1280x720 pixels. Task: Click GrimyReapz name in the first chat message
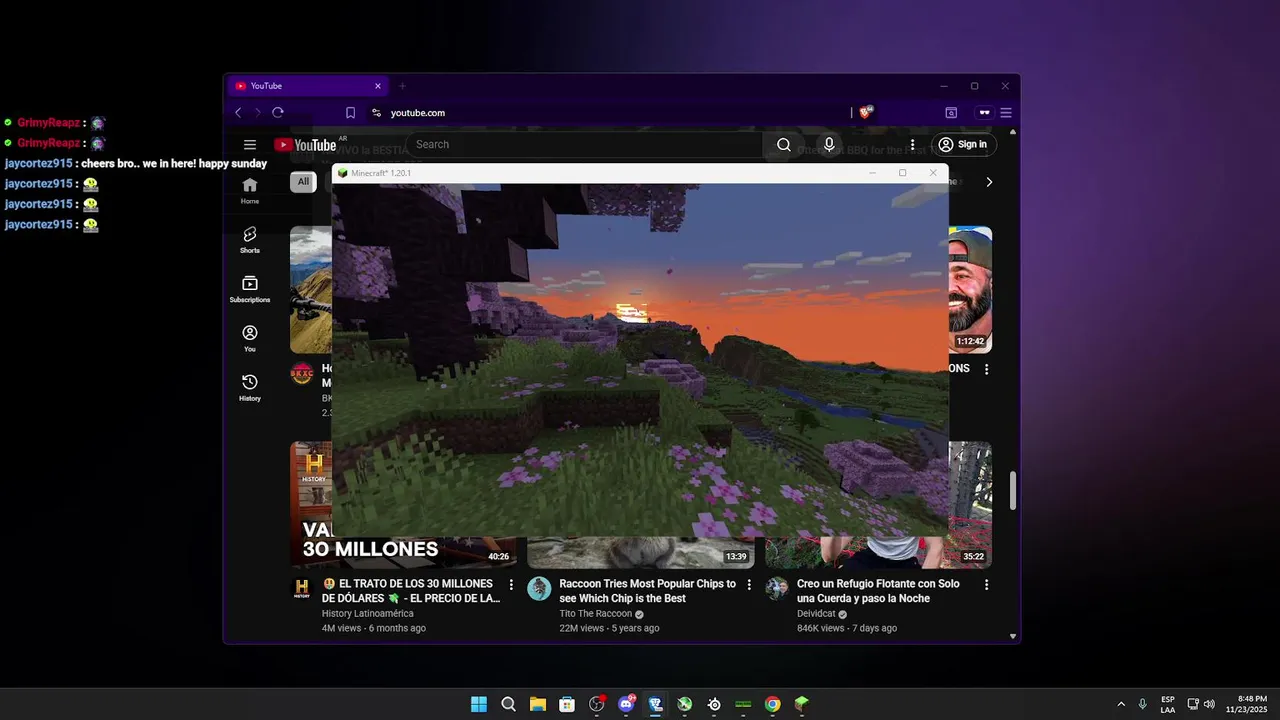pyautogui.click(x=48, y=123)
